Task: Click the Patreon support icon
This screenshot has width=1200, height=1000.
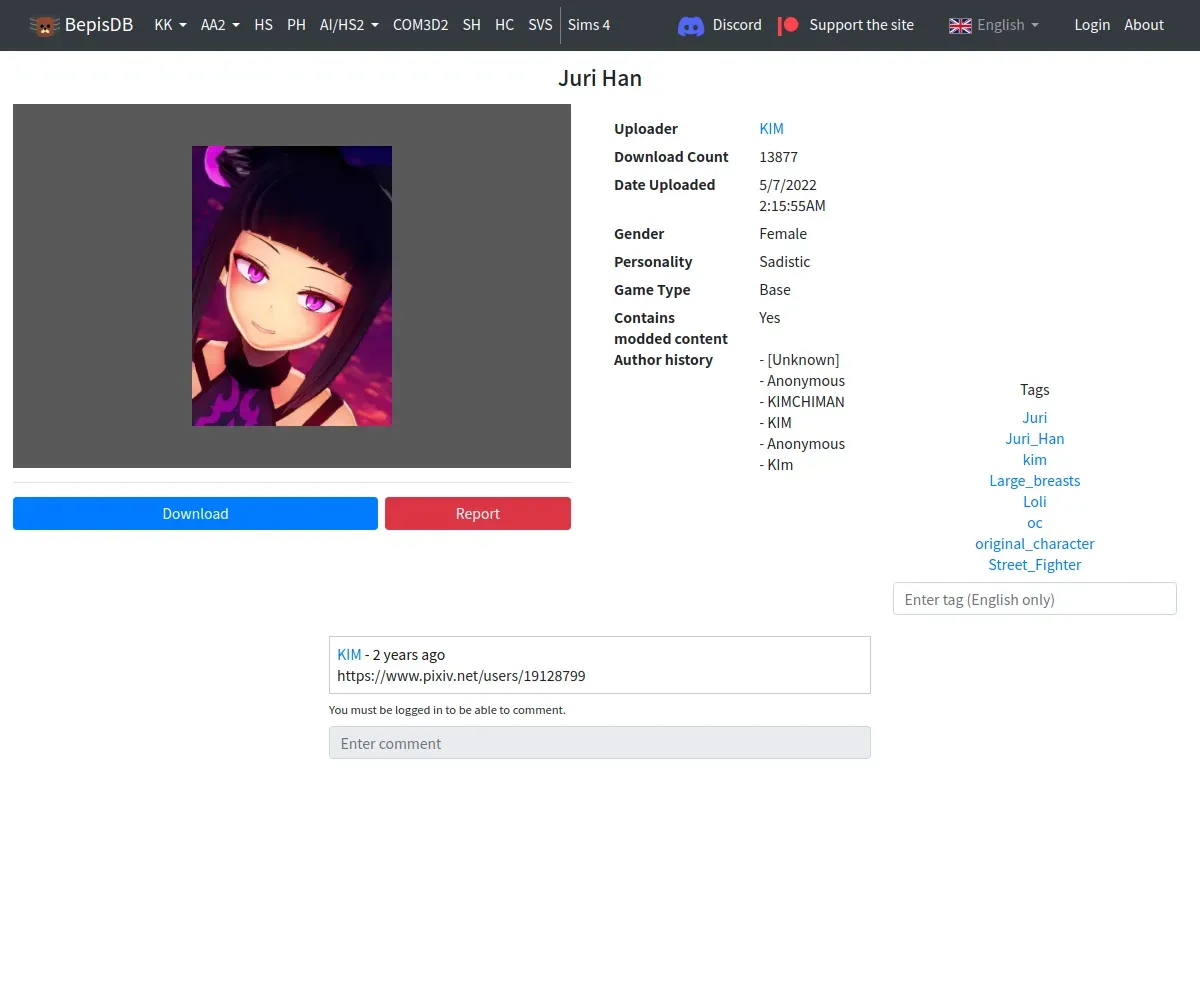Action: pyautogui.click(x=789, y=25)
